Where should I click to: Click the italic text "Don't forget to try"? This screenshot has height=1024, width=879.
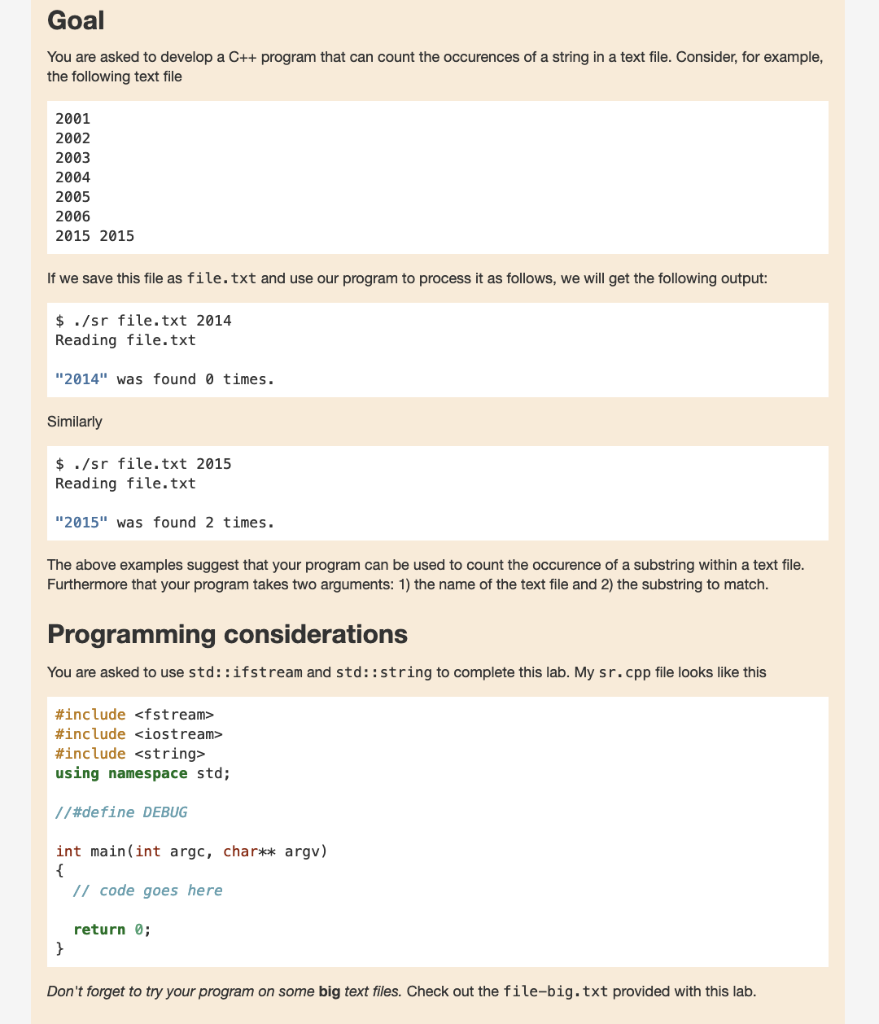(x=224, y=992)
